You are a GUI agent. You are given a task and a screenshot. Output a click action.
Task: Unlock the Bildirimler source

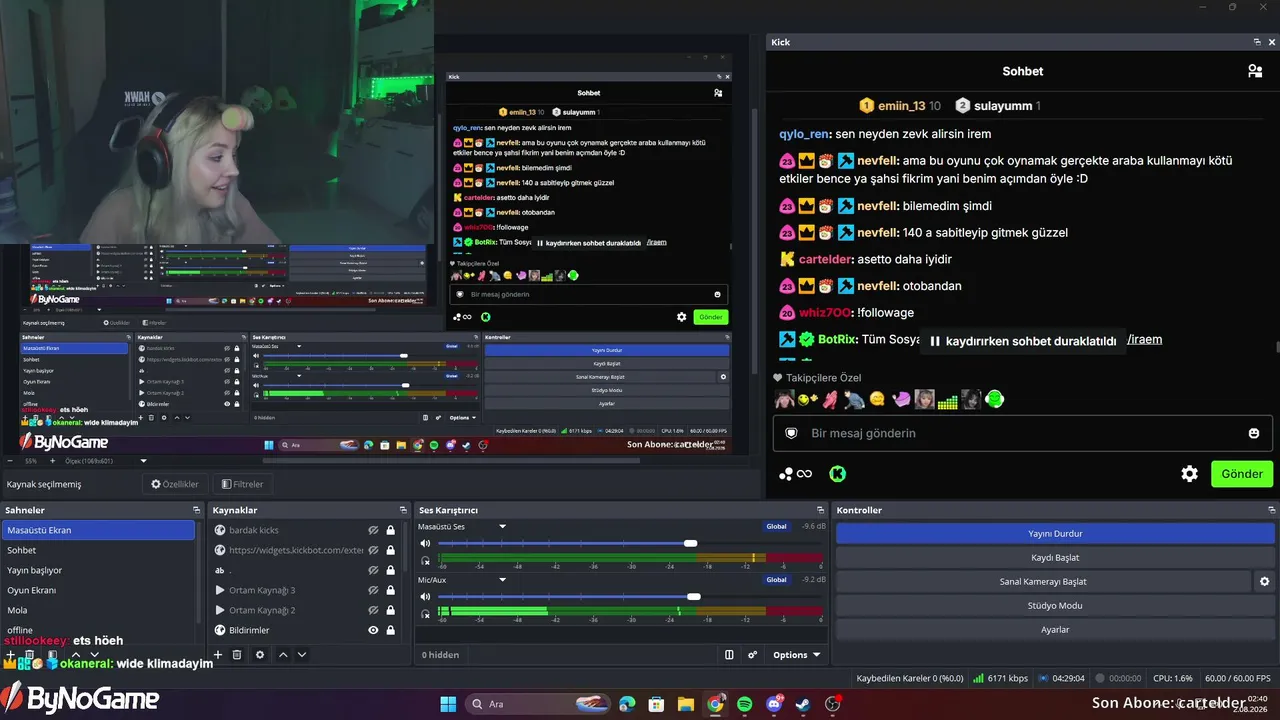390,630
